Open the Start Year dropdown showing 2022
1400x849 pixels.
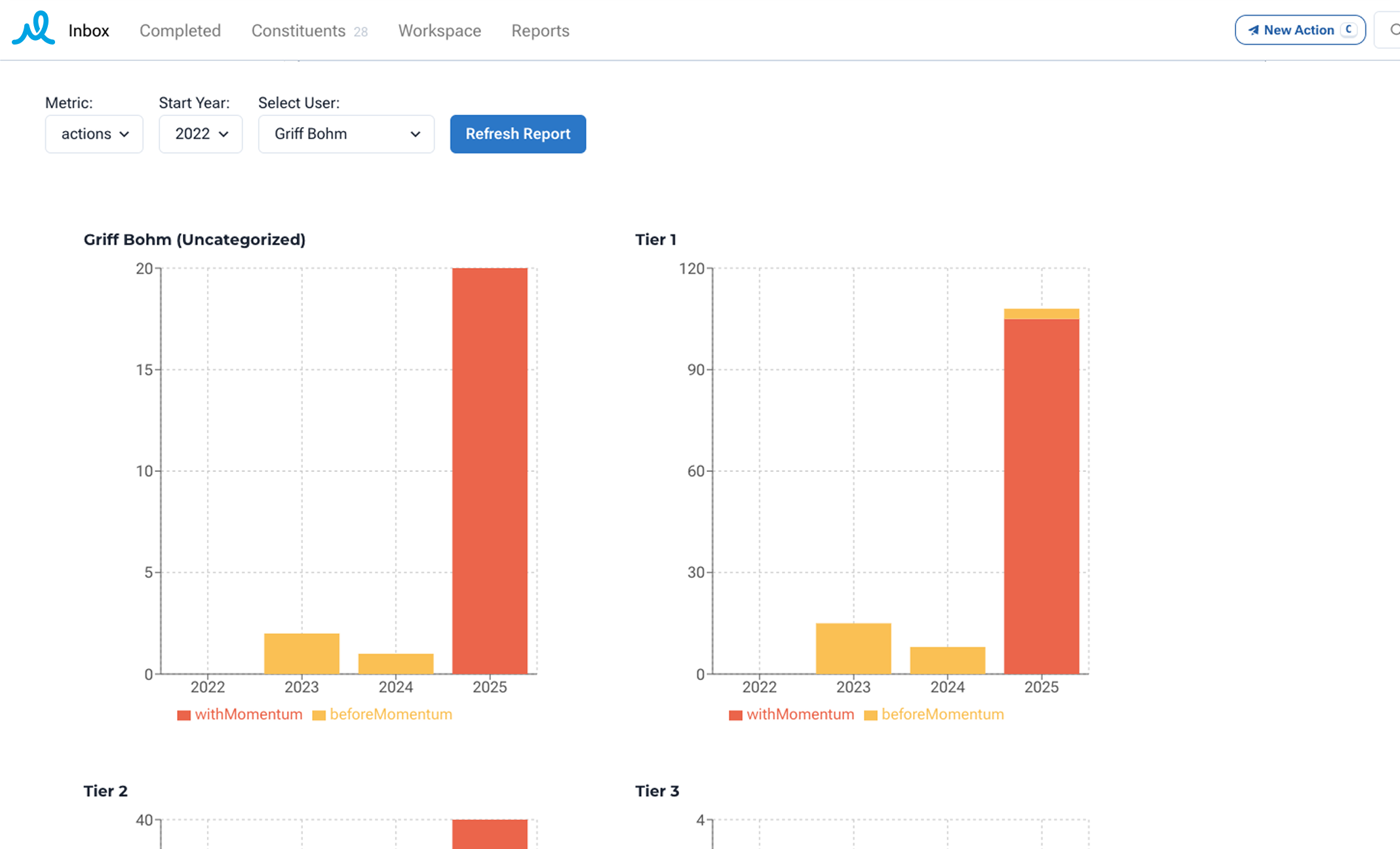tap(201, 134)
